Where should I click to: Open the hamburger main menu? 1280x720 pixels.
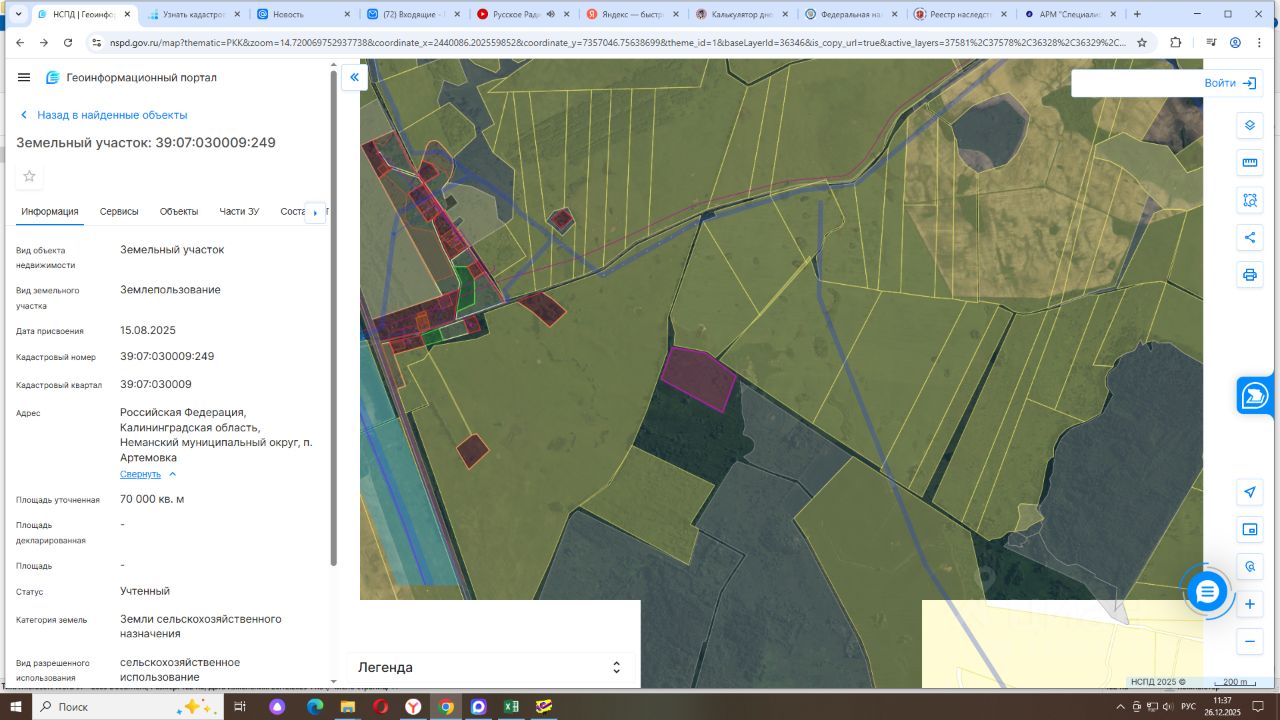point(24,78)
